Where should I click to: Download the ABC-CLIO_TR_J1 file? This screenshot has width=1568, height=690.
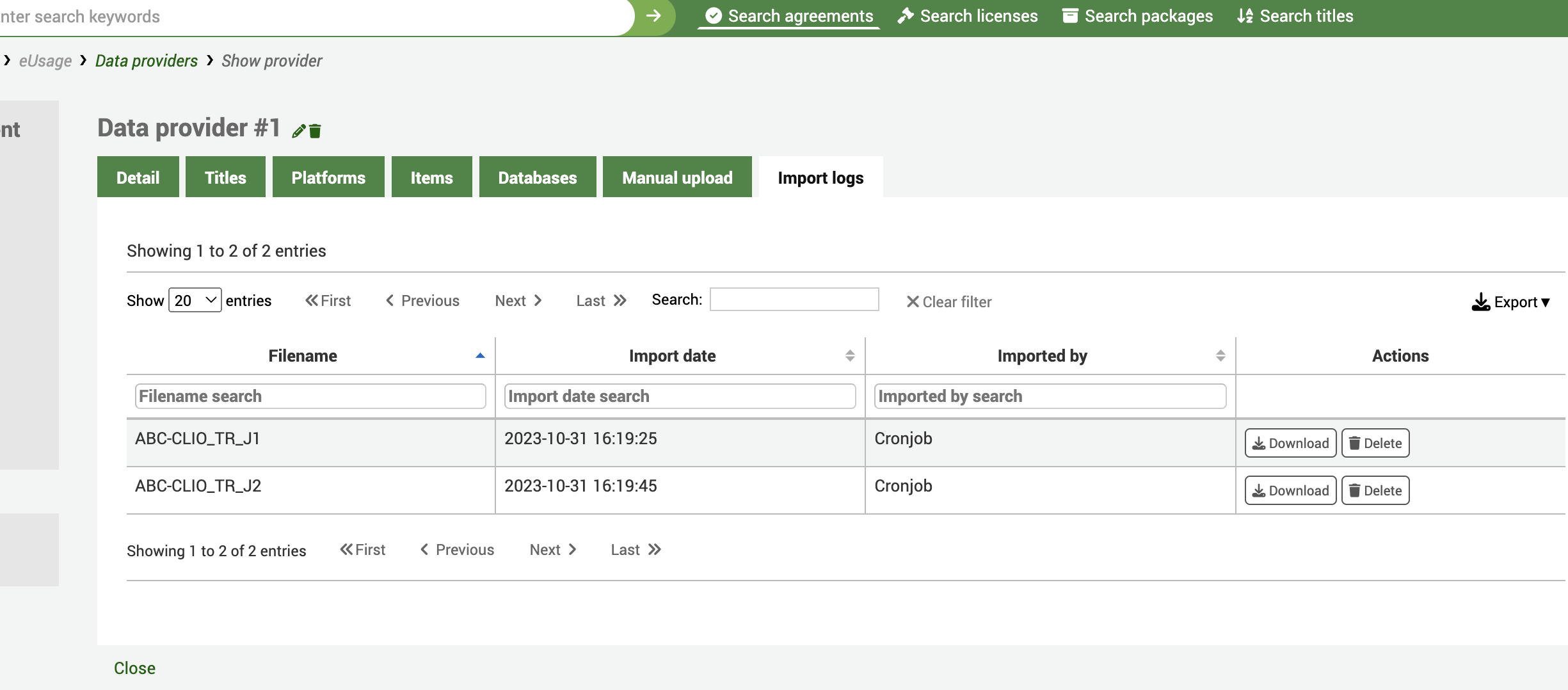coord(1290,442)
